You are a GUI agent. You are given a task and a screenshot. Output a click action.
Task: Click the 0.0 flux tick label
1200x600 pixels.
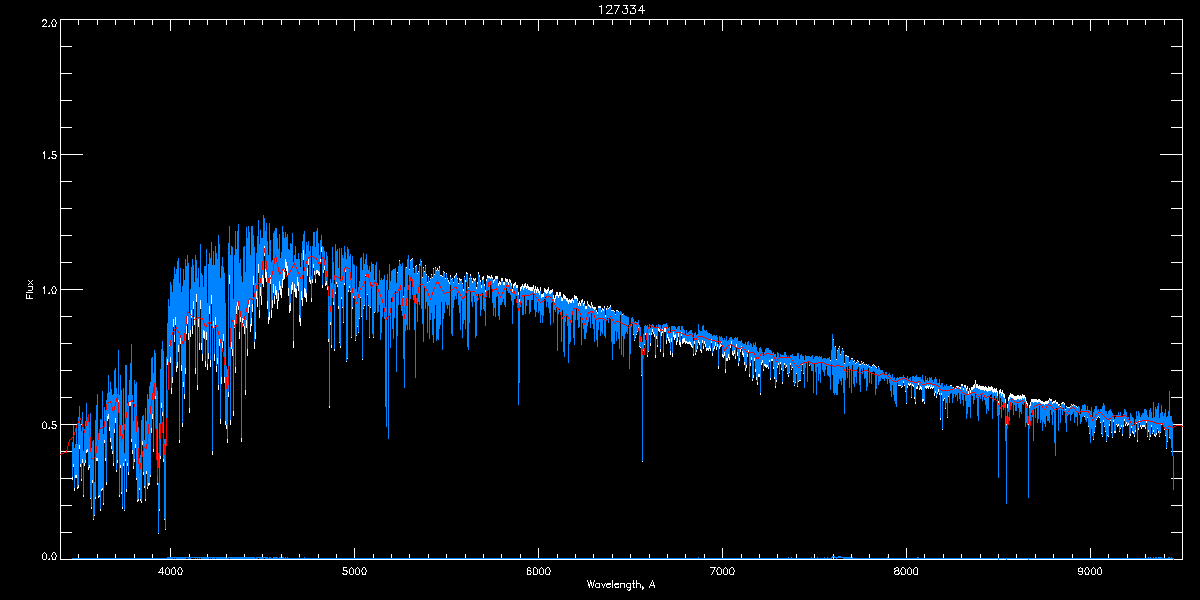point(49,555)
